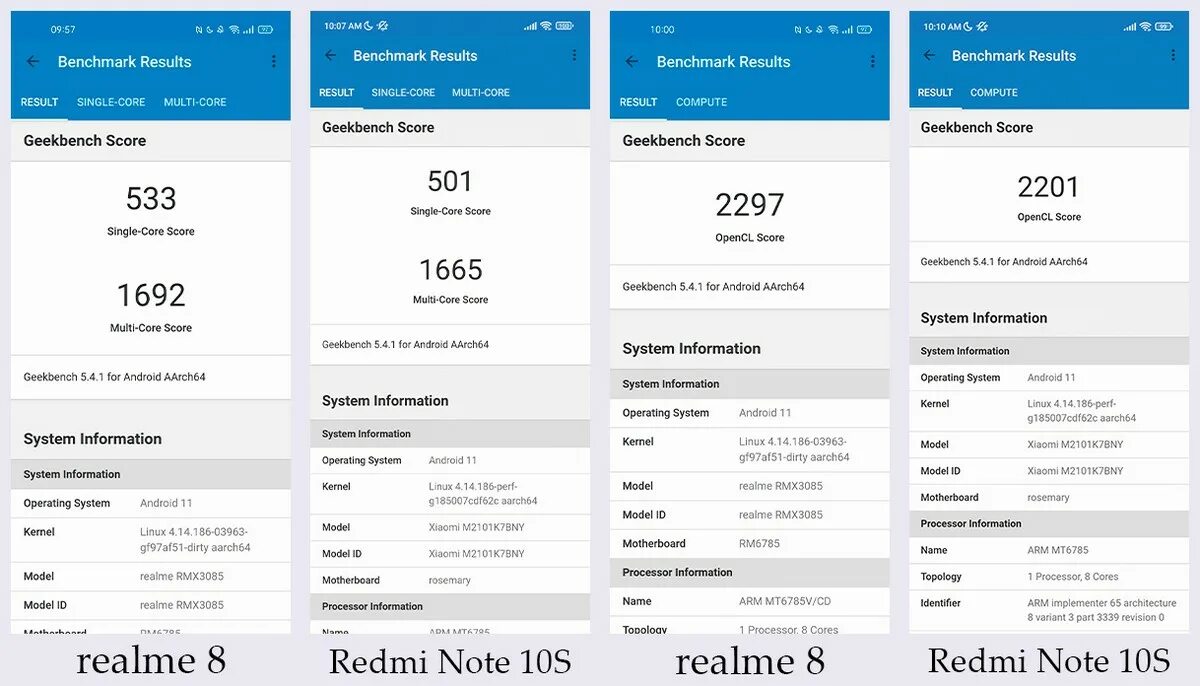
Task: Tap Model row on the 10:10 AM screen
Action: pos(1049,444)
